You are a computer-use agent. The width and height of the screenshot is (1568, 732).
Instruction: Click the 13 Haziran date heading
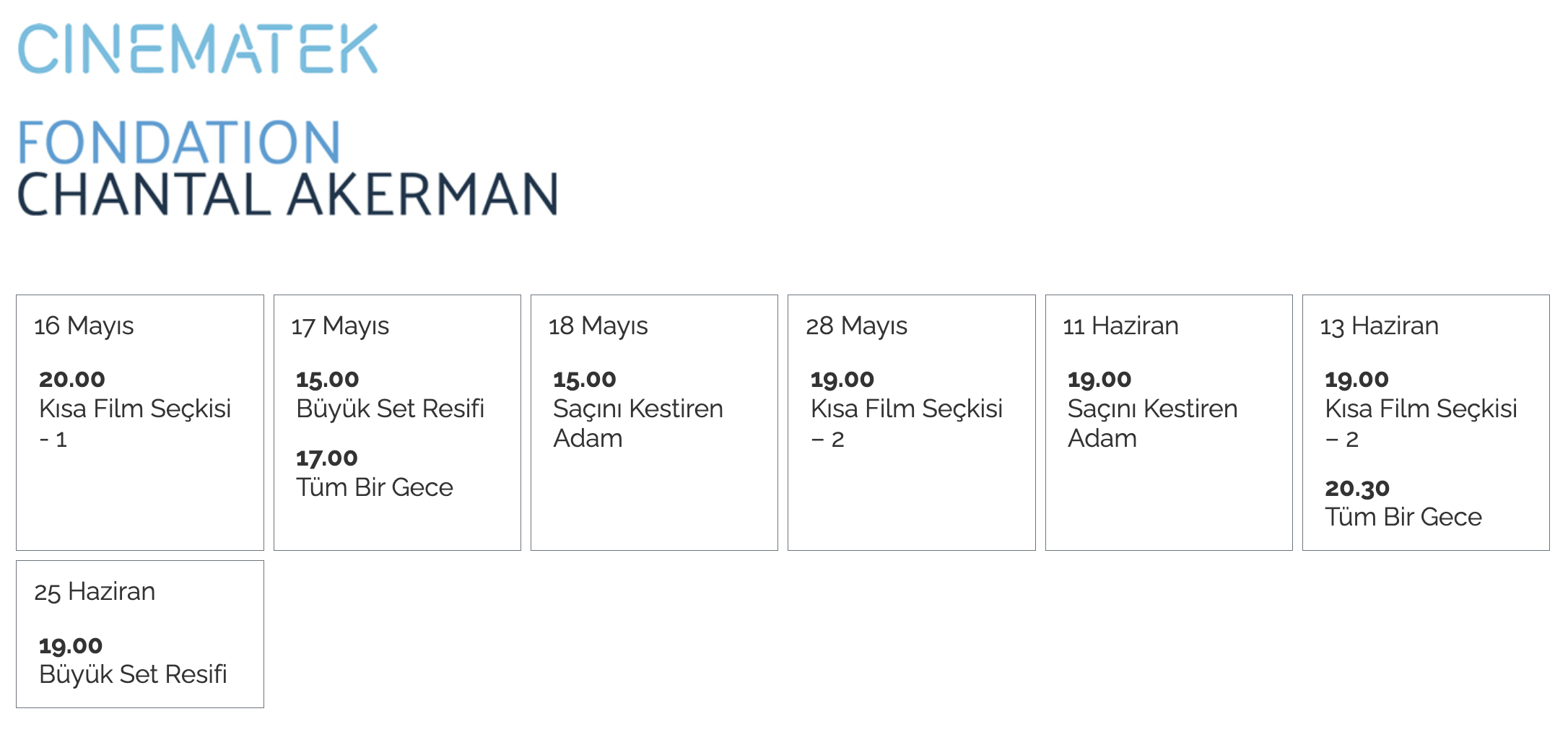pos(1380,326)
